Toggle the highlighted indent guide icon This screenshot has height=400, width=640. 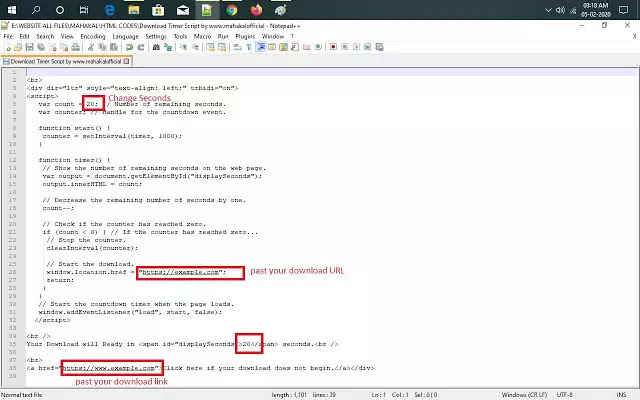pos(260,47)
